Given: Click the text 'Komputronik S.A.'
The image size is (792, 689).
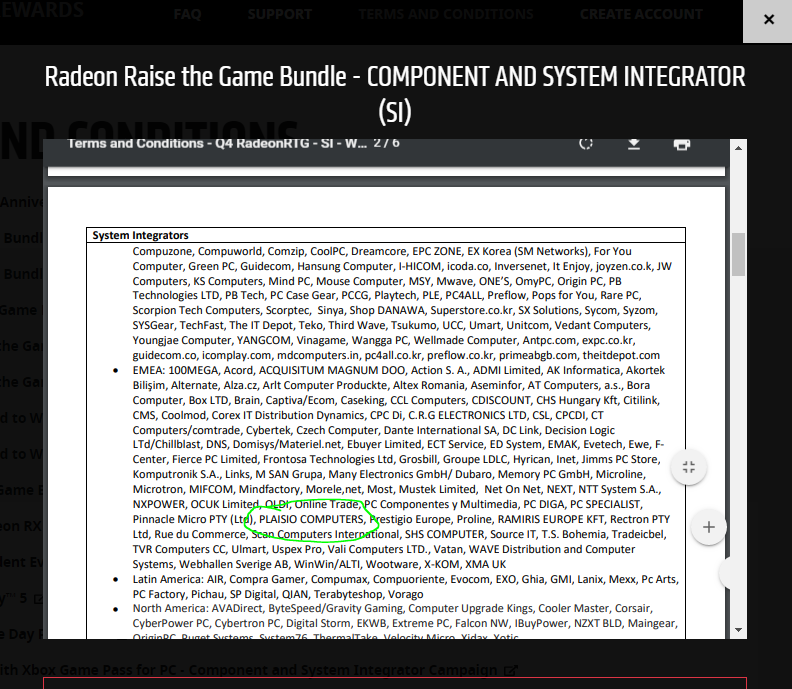Looking at the screenshot, I should (176, 474).
